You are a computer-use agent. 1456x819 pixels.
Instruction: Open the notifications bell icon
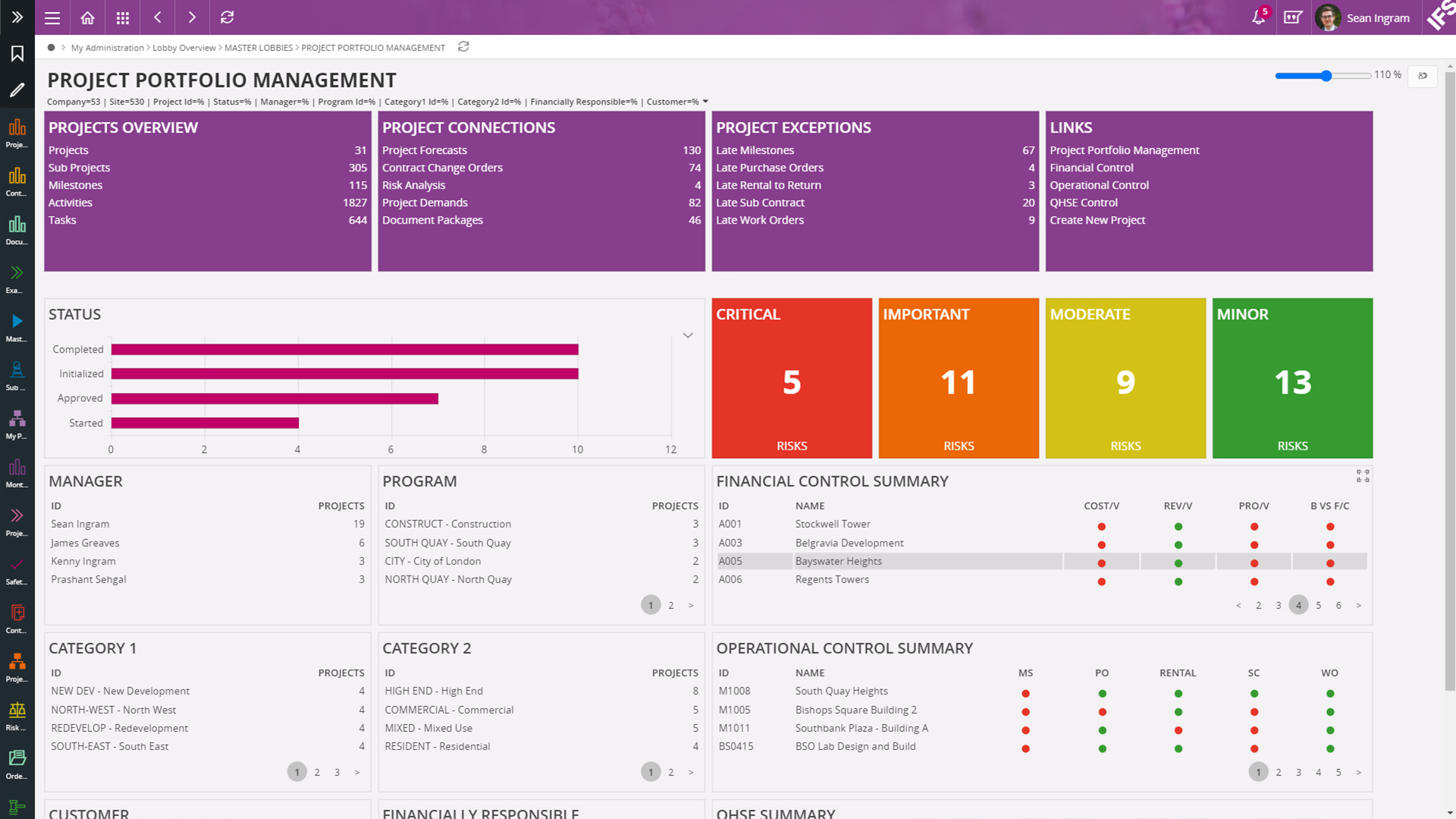1258,17
